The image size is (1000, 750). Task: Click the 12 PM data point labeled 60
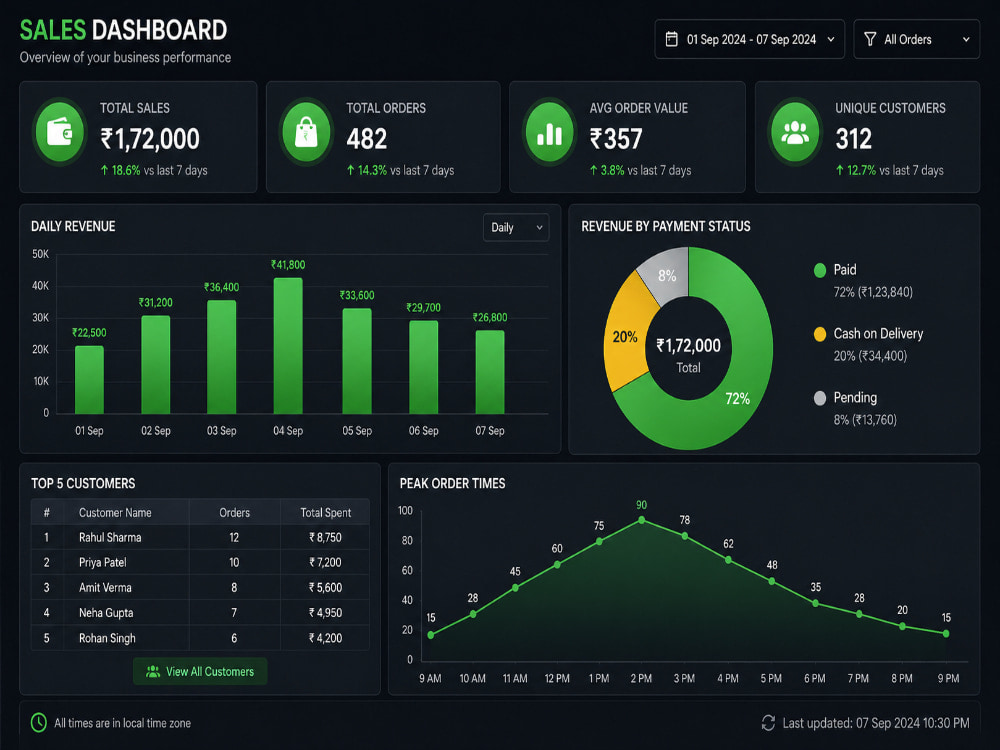point(557,564)
